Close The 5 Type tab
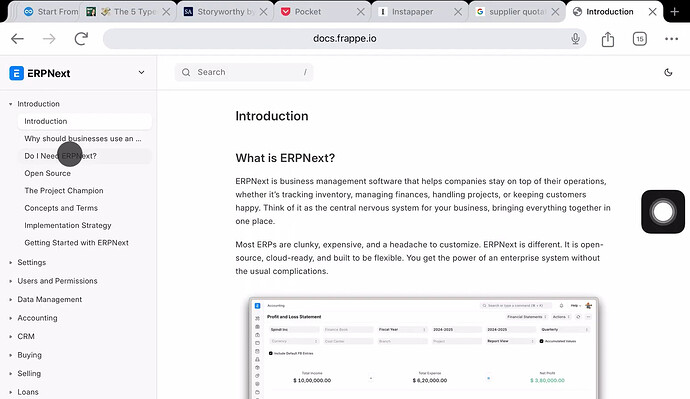Viewport: 690px width, 399px height. pos(166,12)
